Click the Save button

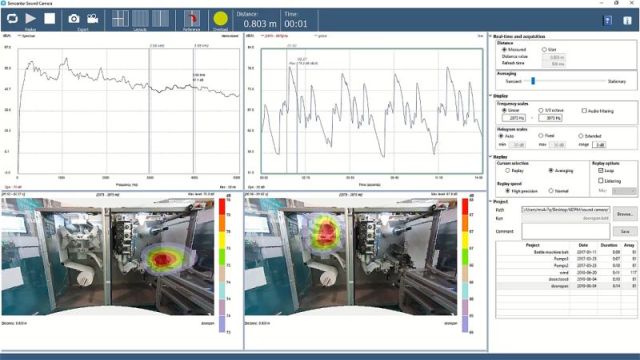624,231
